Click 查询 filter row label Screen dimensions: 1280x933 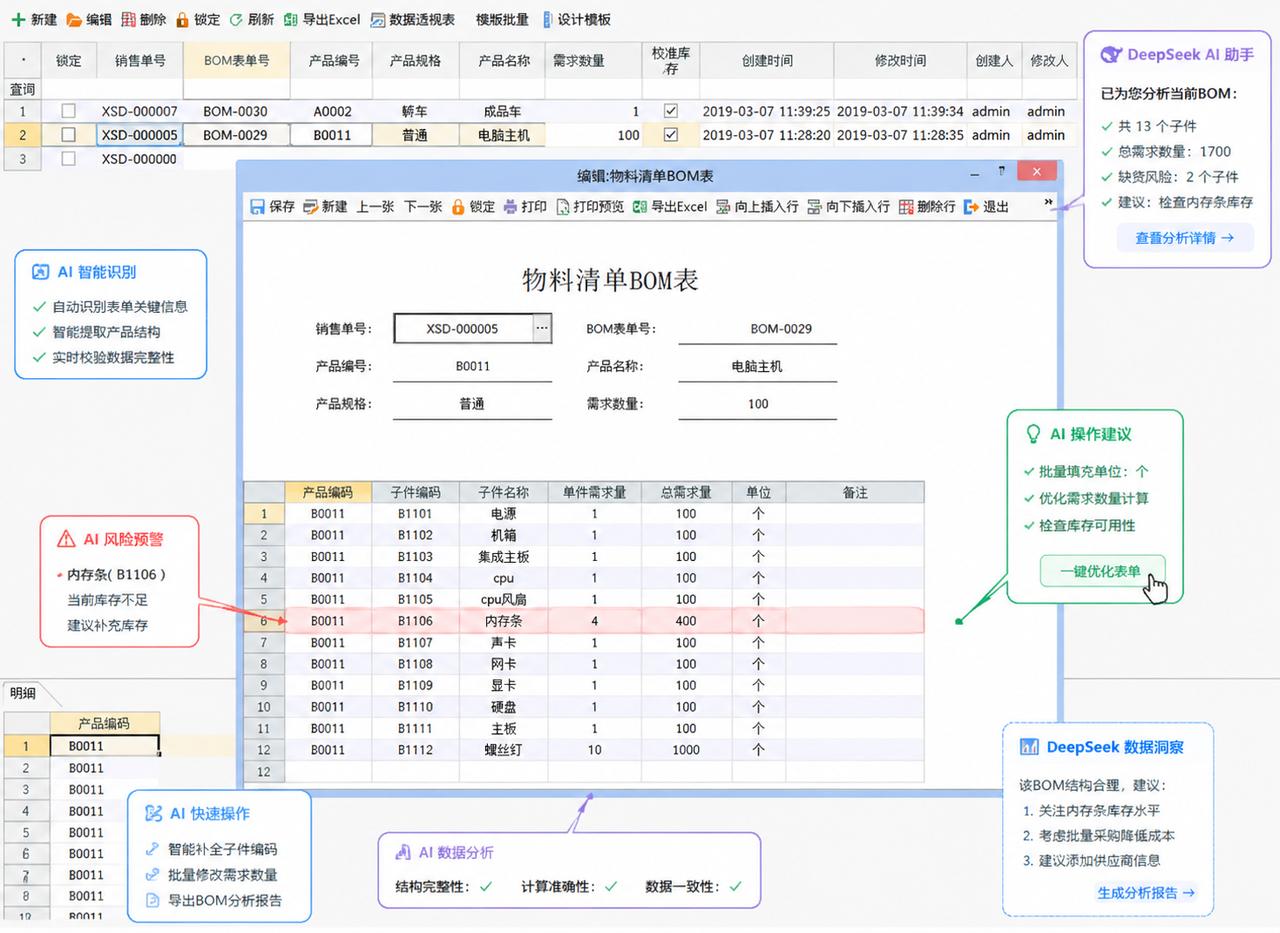pyautogui.click(x=23, y=90)
